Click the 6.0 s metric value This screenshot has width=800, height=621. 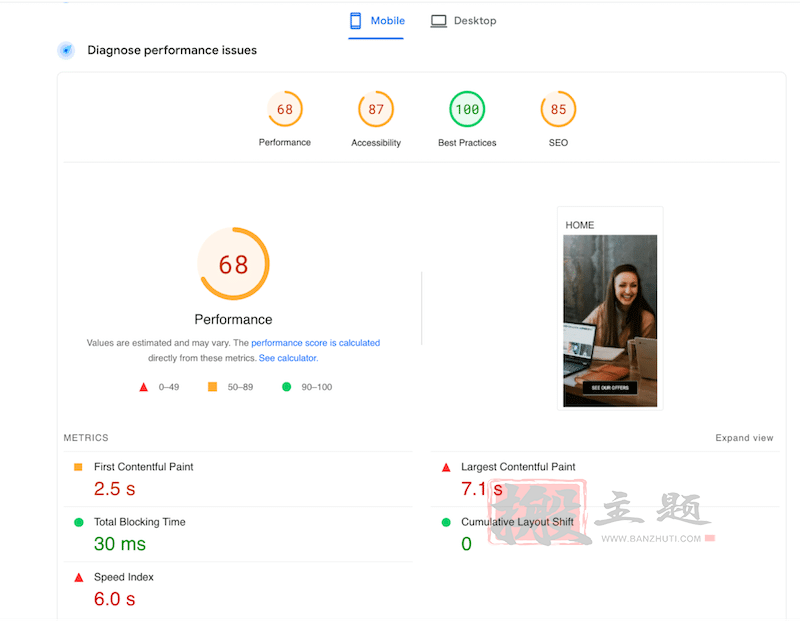pos(114,599)
